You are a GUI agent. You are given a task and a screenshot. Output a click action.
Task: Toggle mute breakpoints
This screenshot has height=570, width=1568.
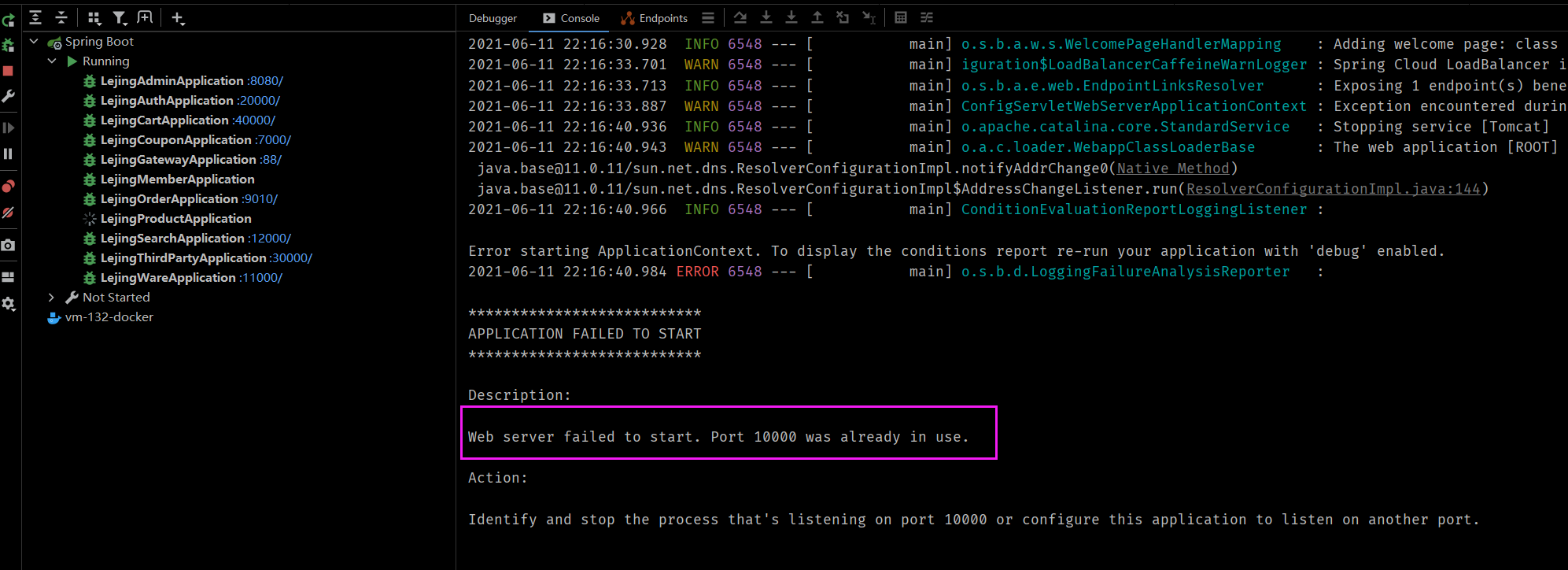coord(8,213)
